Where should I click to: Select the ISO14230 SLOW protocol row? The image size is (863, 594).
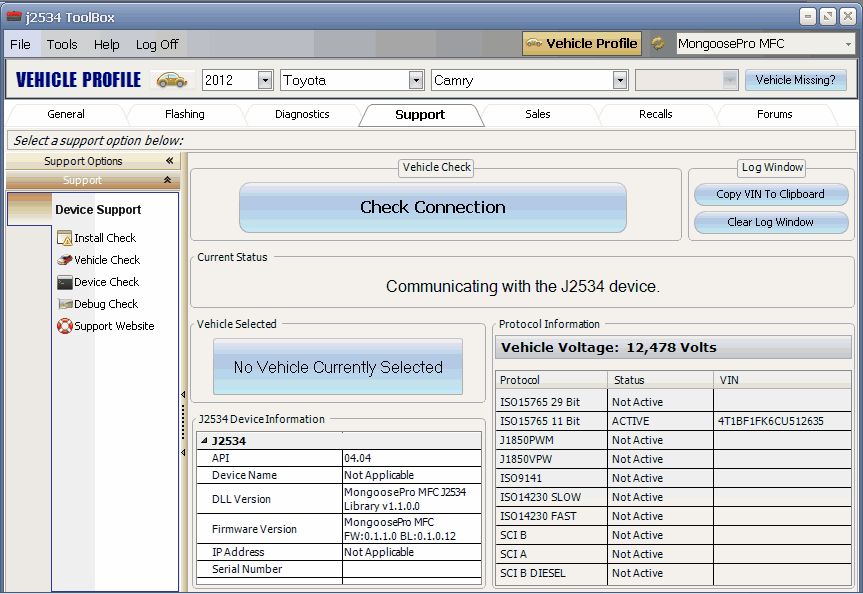(x=673, y=497)
